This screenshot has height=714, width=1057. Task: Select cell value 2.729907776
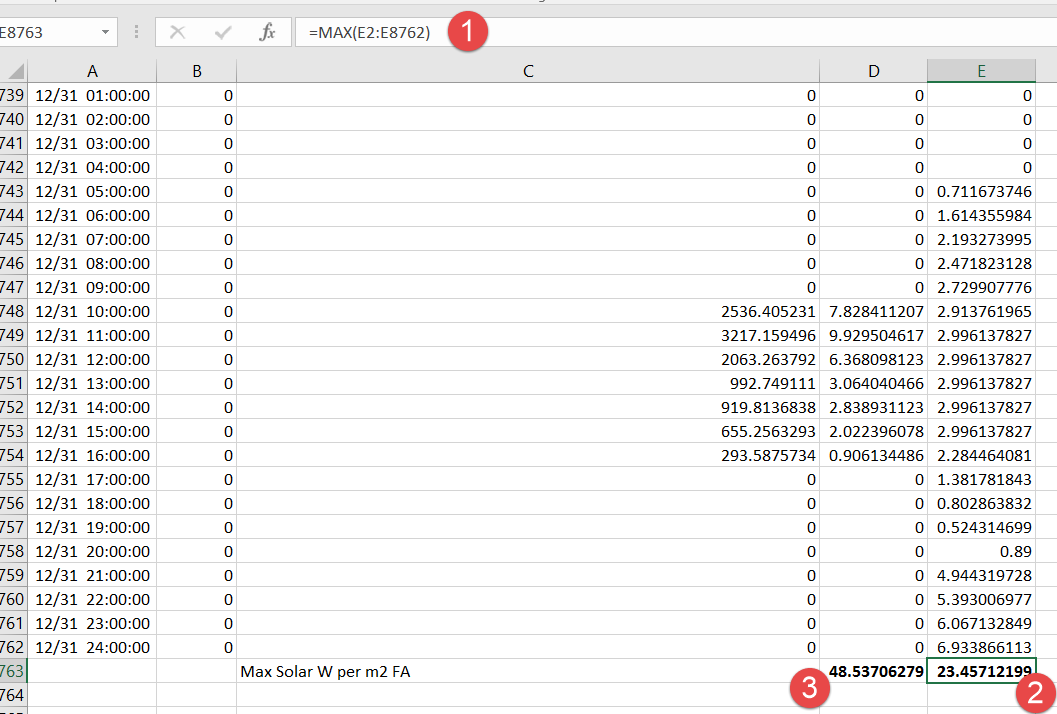click(984, 288)
